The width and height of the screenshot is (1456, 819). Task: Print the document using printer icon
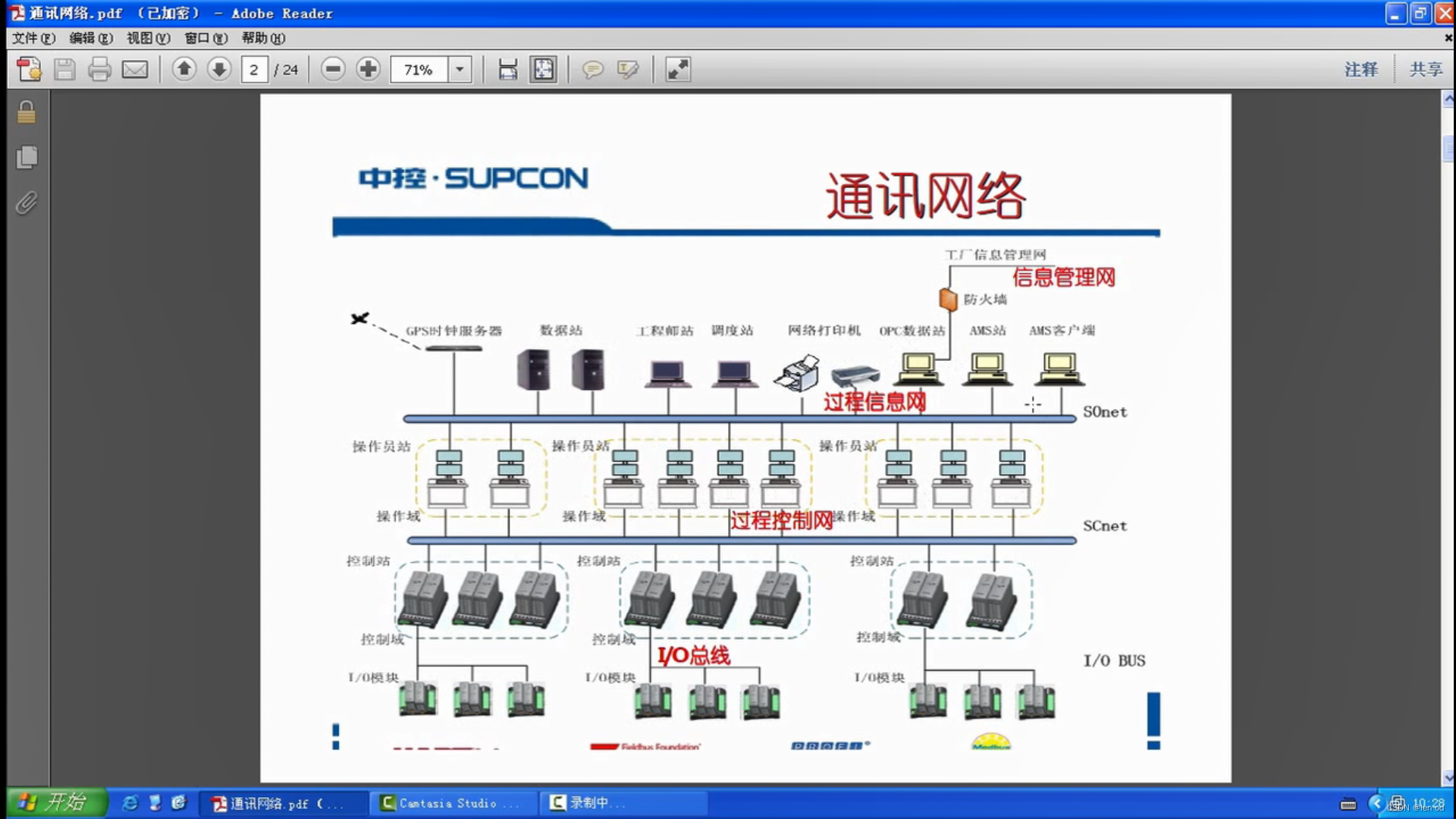pyautogui.click(x=99, y=70)
